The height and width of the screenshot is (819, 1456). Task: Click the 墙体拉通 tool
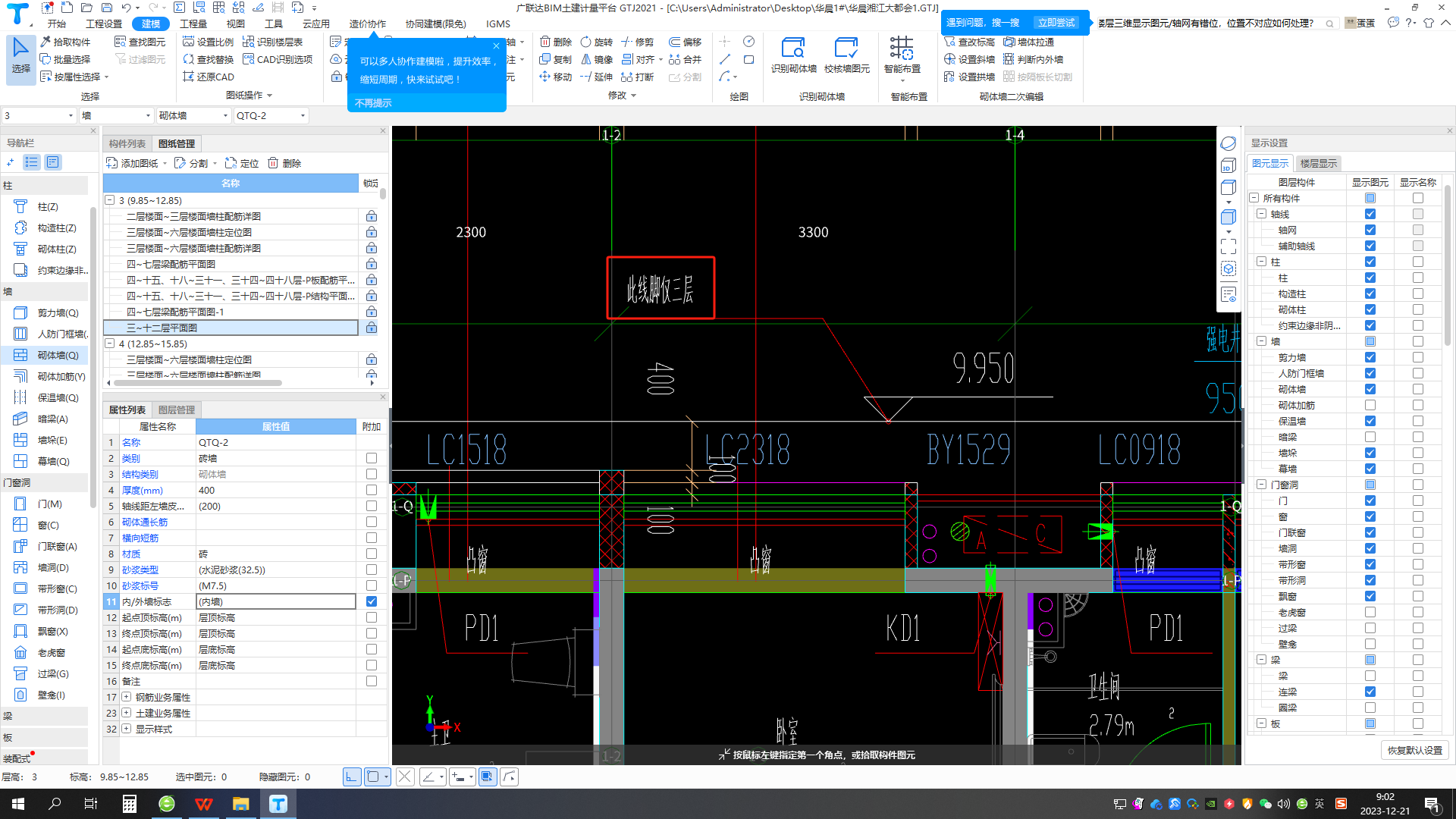[1028, 42]
